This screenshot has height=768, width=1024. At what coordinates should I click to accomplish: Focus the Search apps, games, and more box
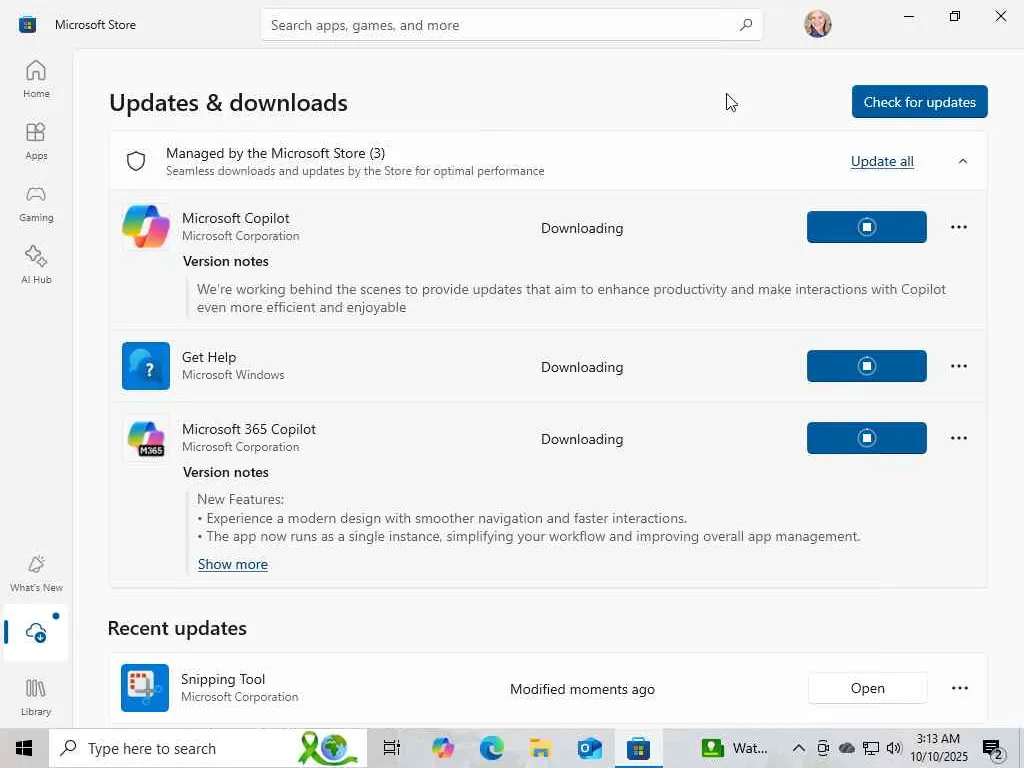[511, 25]
